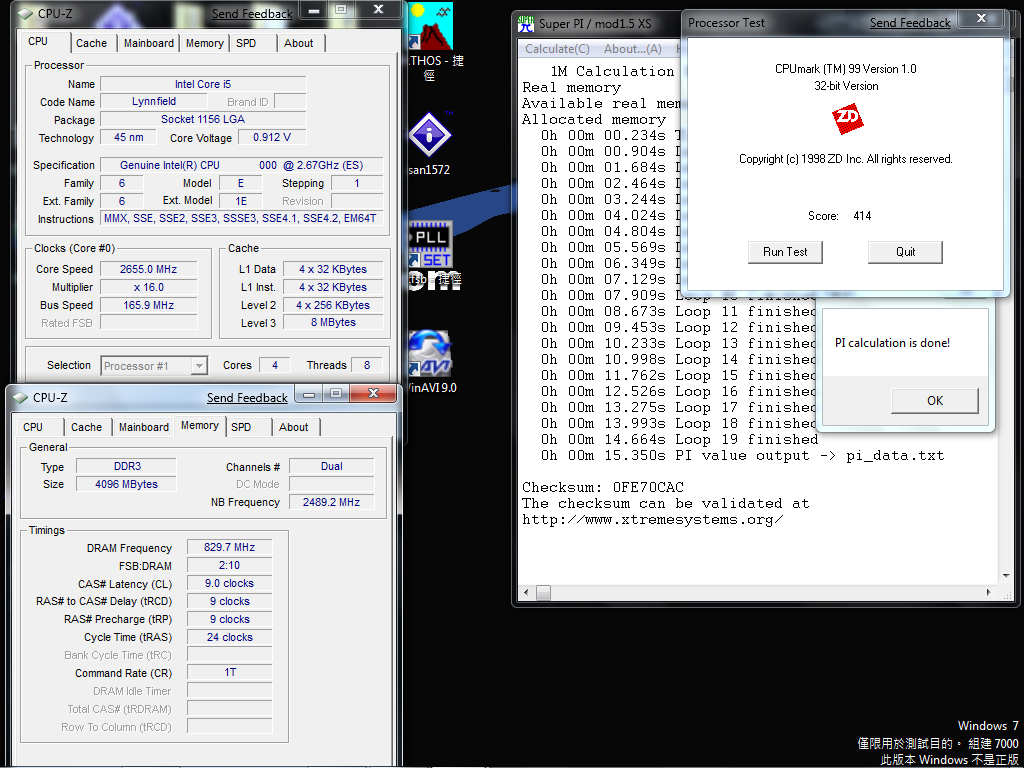Image resolution: width=1024 pixels, height=768 pixels.
Task: Click the "45 nm" technology value
Action: coord(129,137)
